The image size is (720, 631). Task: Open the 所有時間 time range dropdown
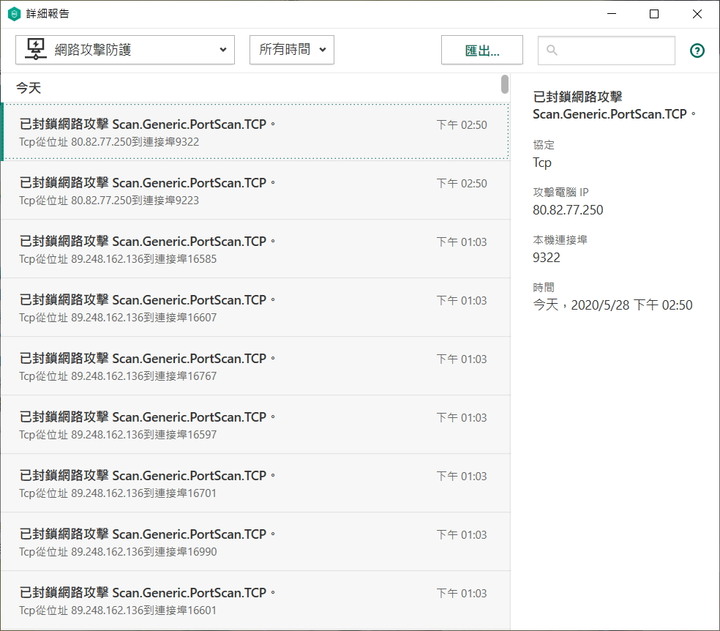(x=292, y=50)
